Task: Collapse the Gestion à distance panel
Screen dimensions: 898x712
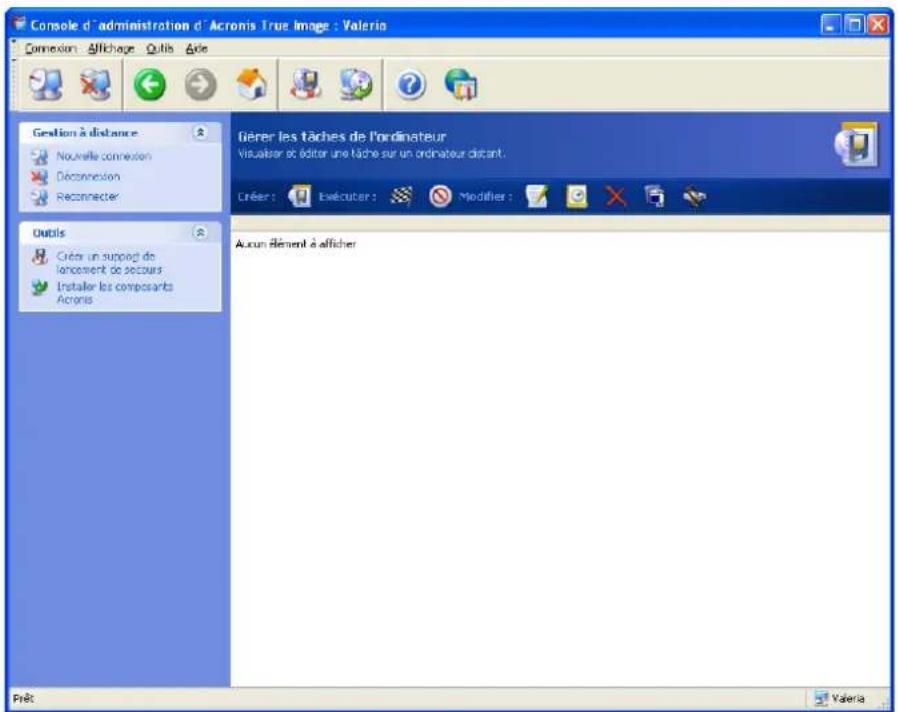Action: coord(200,133)
